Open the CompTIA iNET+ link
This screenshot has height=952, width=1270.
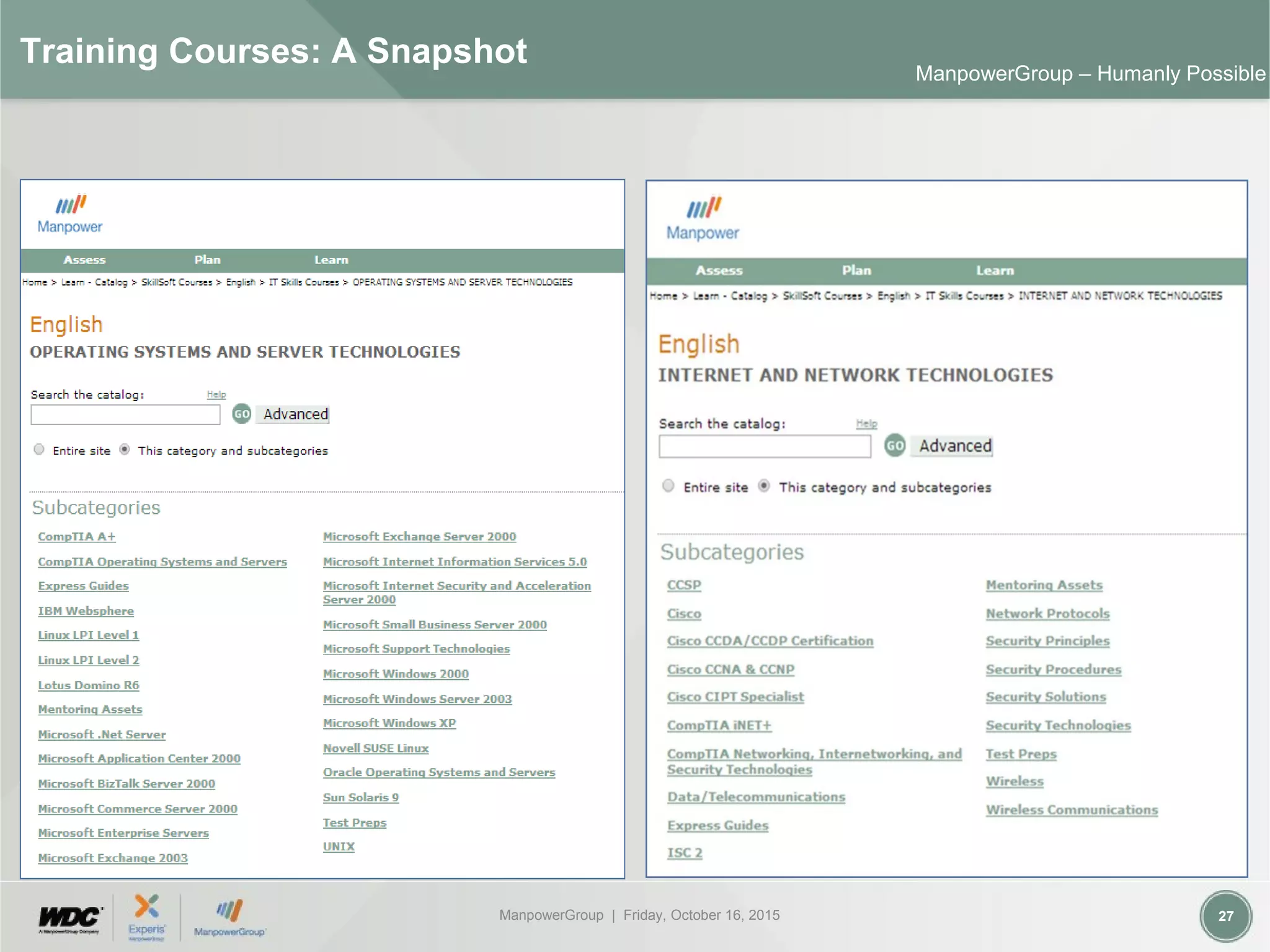(x=719, y=725)
